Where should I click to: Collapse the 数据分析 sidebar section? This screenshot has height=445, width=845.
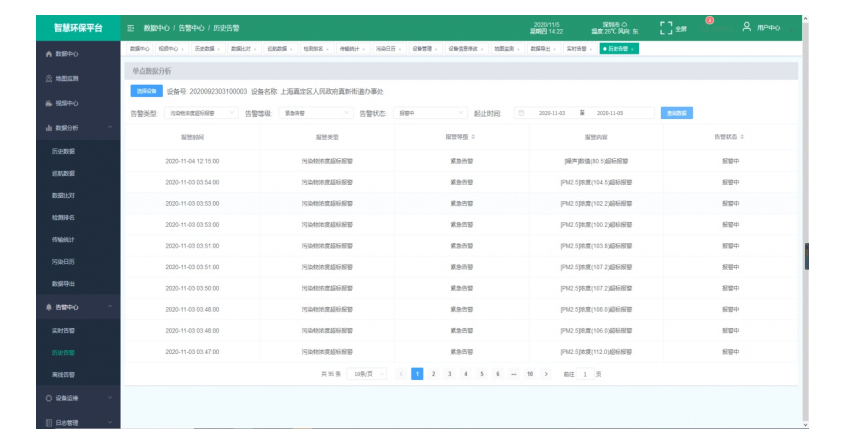pyautogui.click(x=109, y=128)
